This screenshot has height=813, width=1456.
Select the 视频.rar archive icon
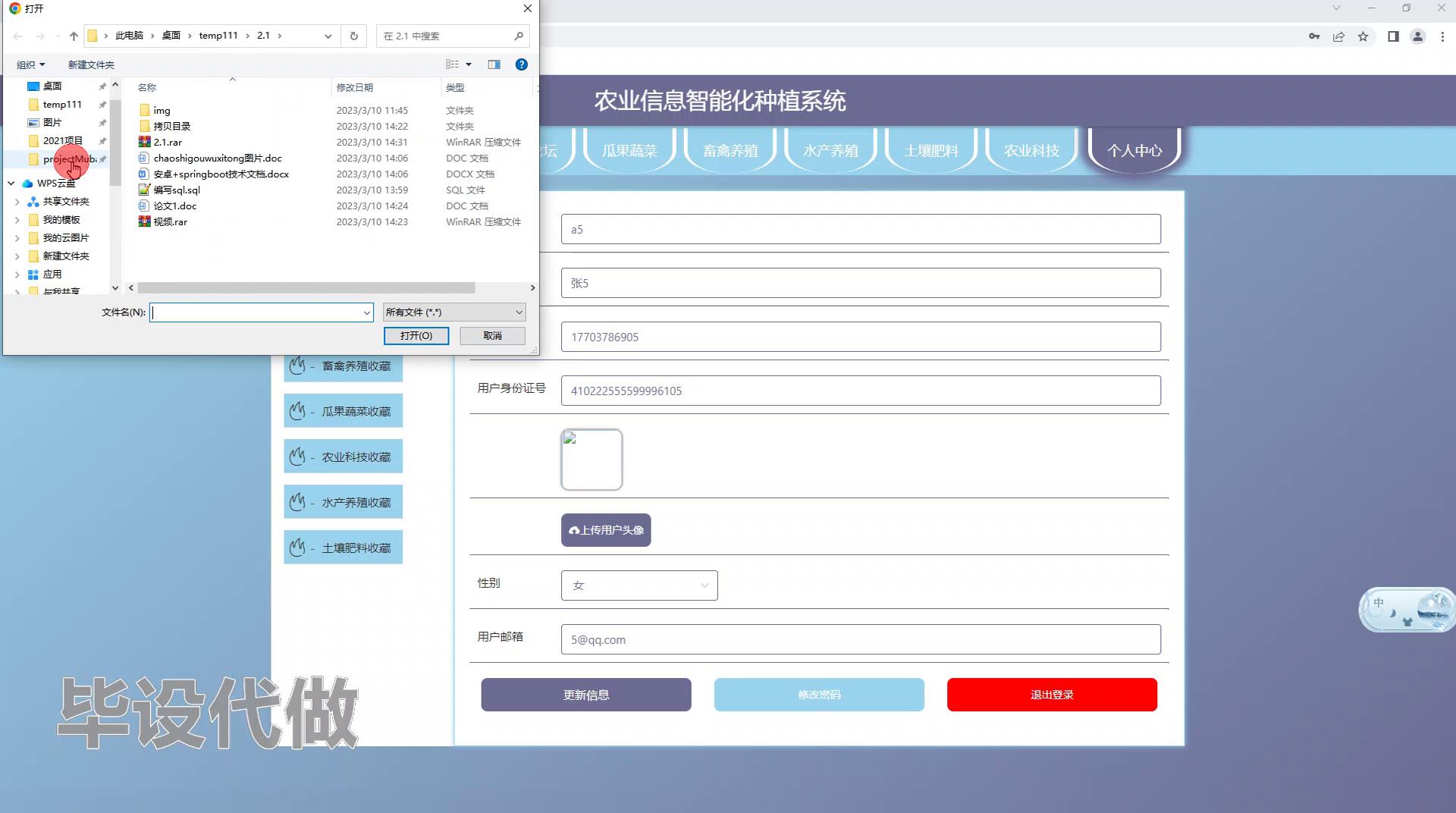click(x=145, y=221)
